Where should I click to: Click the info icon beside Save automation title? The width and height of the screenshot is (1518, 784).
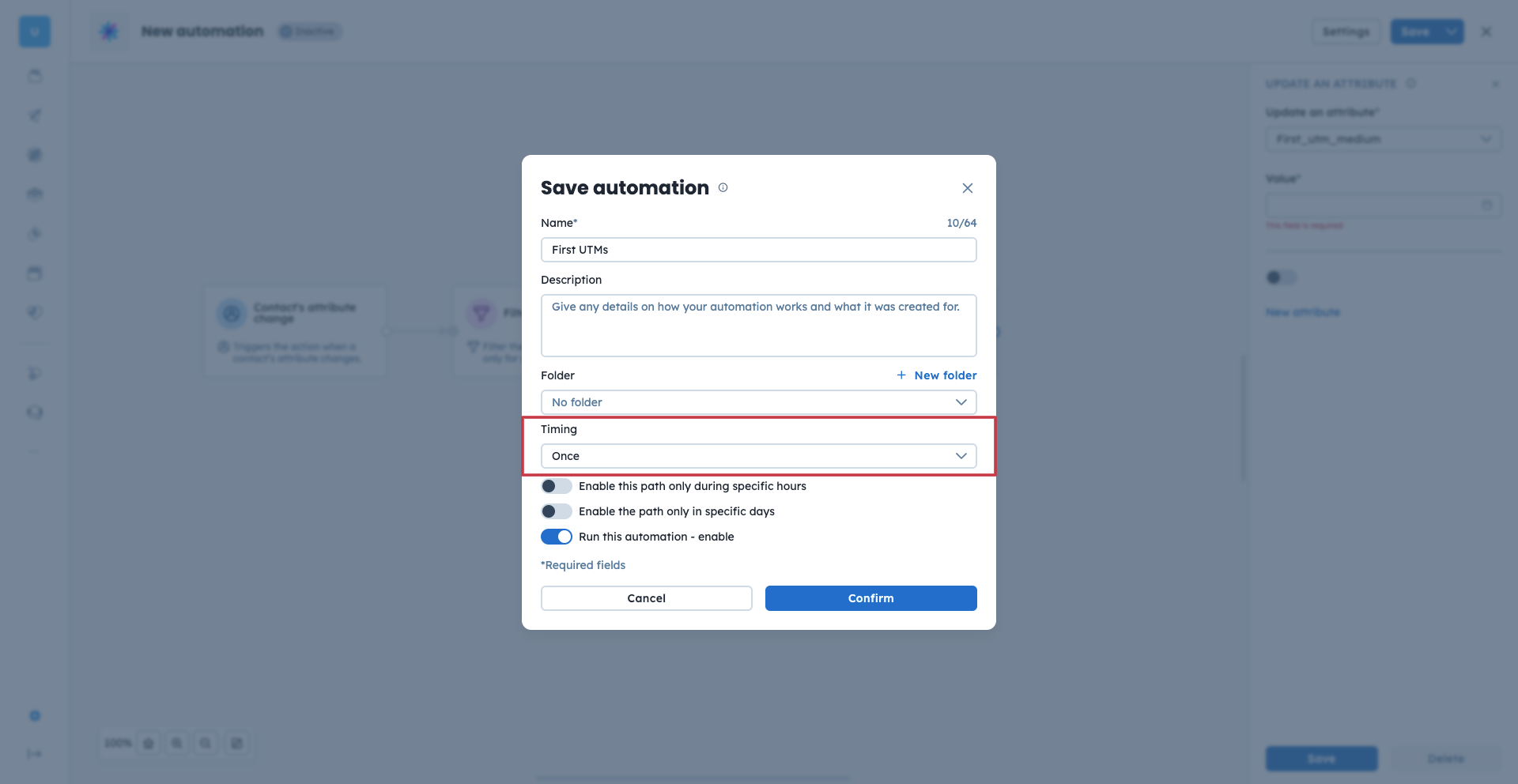point(723,187)
